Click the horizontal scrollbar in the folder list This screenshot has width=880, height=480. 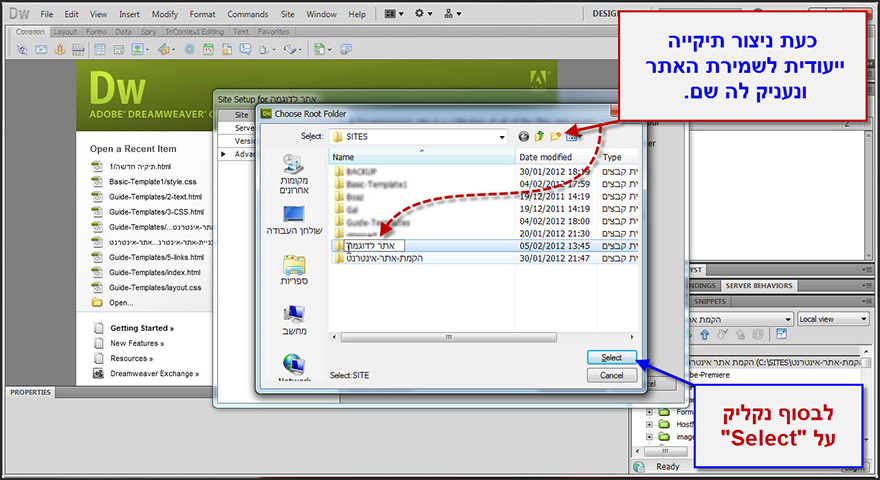click(448, 337)
